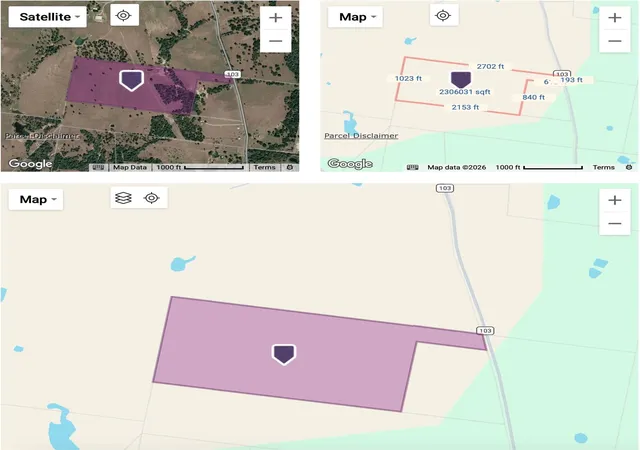Click Map data ©2026 text

click(456, 167)
